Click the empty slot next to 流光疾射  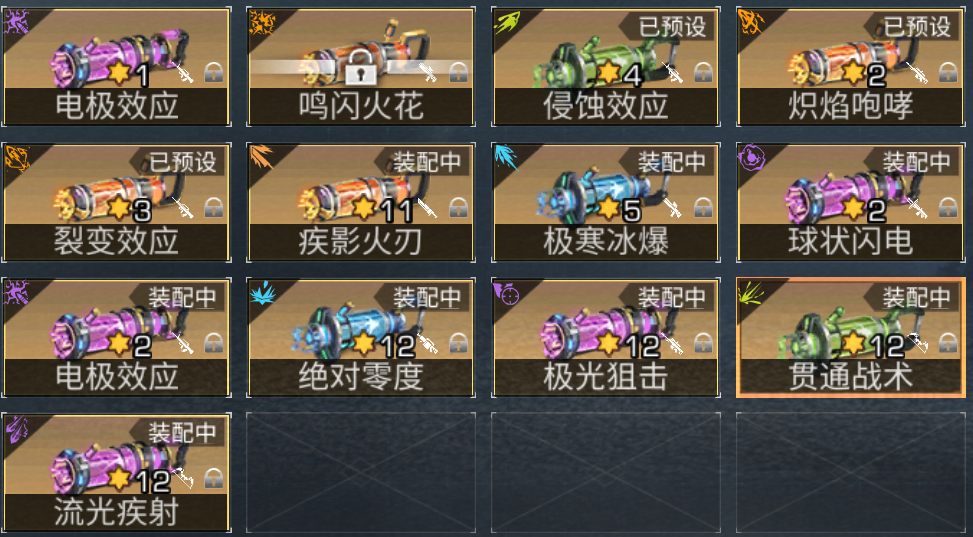pyautogui.click(x=361, y=472)
